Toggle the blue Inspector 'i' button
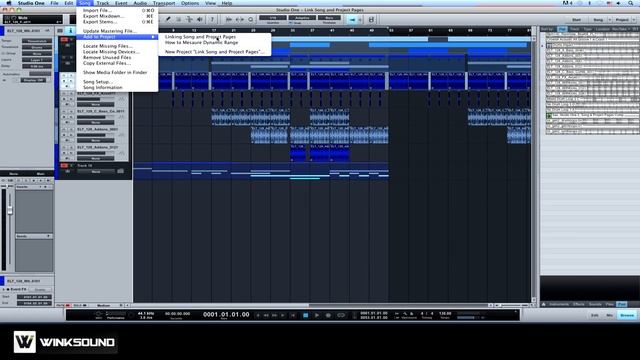 (x=71, y=31)
